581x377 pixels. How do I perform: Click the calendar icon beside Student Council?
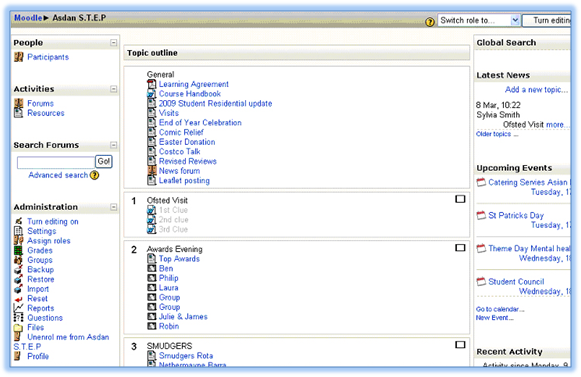point(481,281)
